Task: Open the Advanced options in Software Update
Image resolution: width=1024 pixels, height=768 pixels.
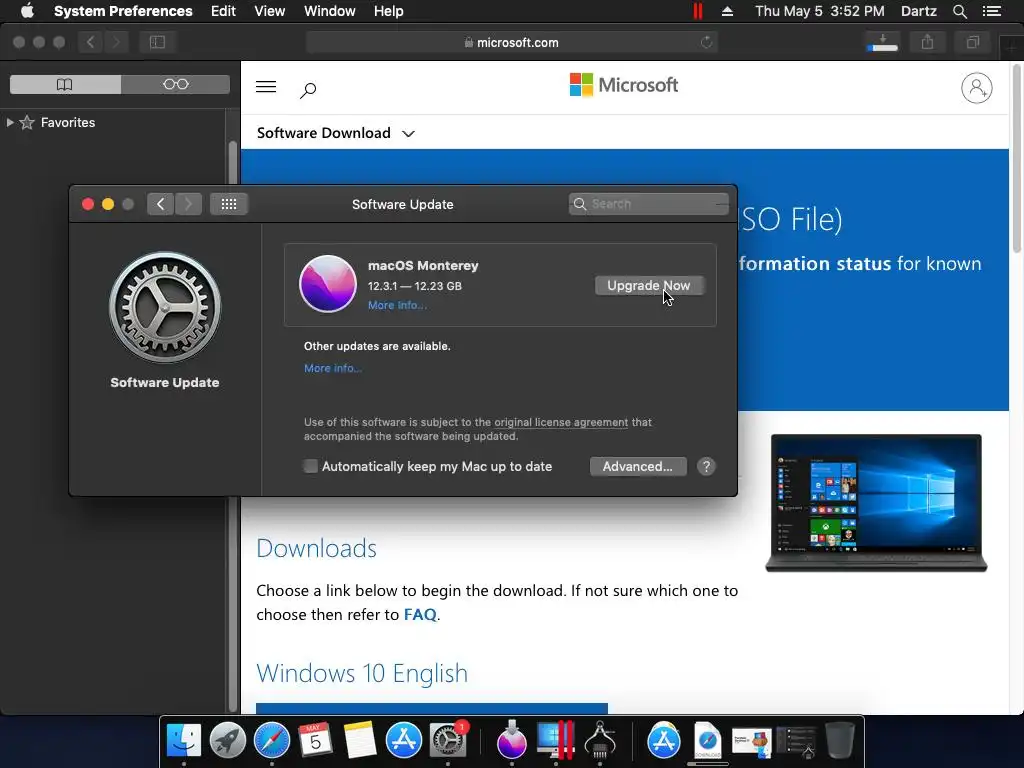Action: click(638, 466)
